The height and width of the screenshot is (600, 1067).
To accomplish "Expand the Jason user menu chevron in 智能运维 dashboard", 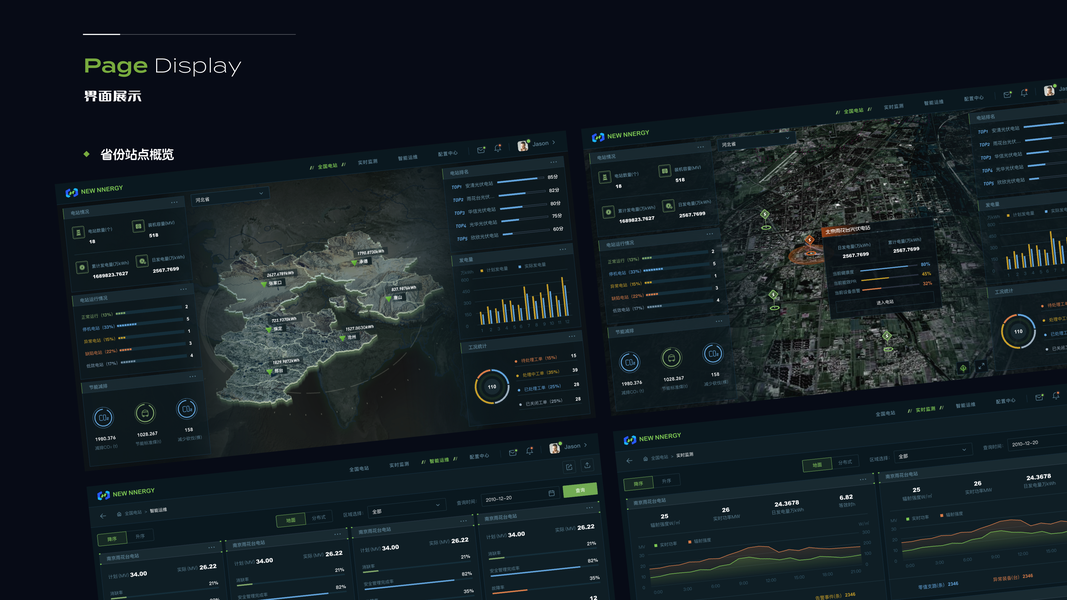I will click(x=585, y=445).
